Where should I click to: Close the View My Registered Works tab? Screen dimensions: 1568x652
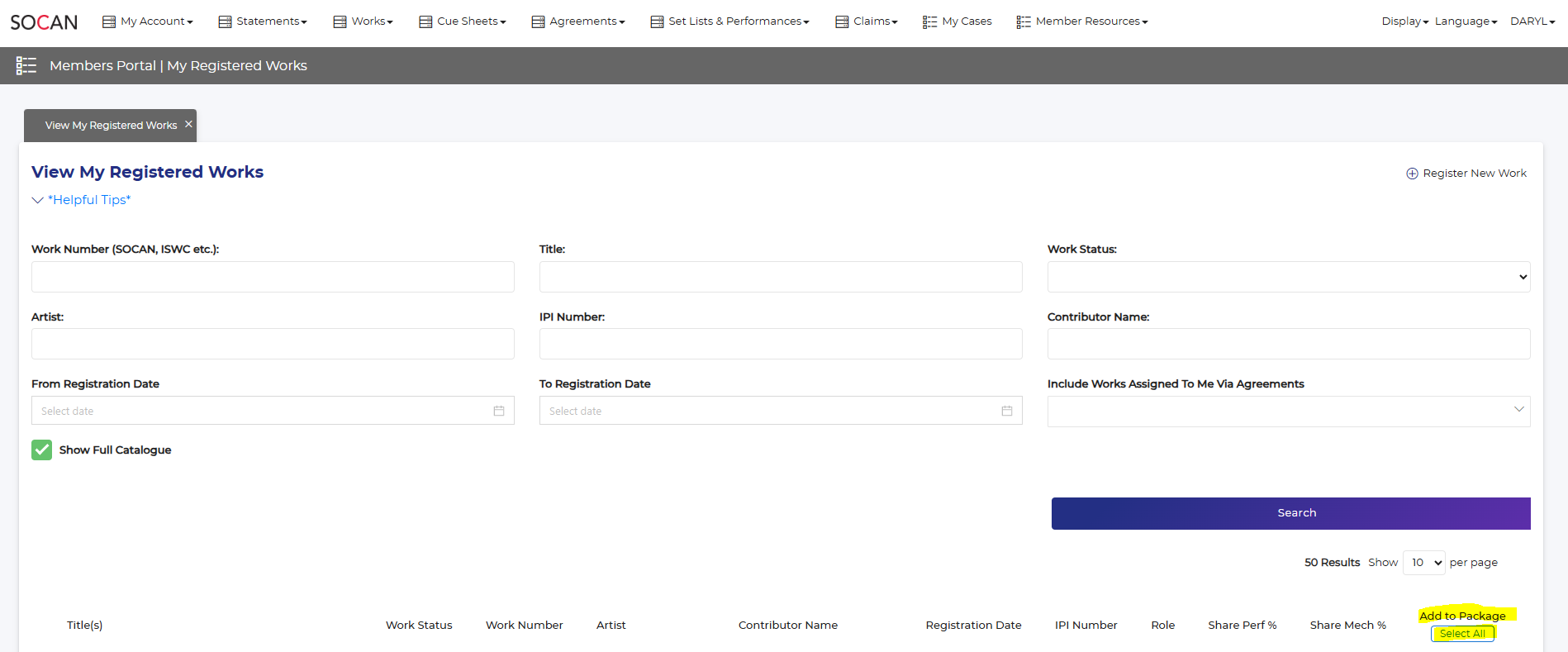point(188,124)
